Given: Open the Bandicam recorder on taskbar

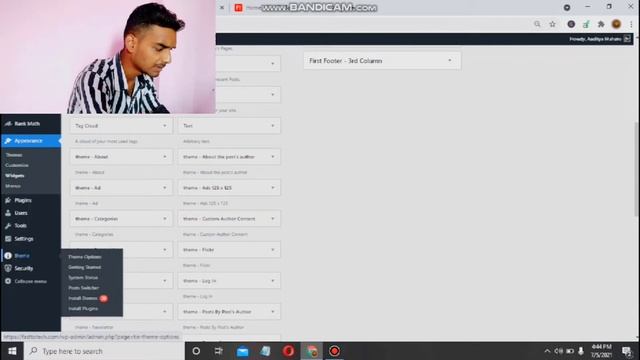Looking at the screenshot, I should 334,351.
